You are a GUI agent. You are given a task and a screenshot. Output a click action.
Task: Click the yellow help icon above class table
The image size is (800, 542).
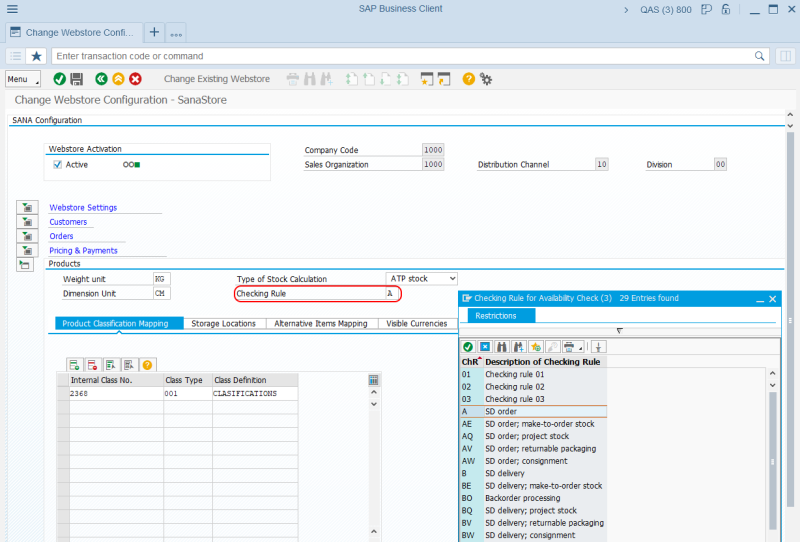[x=147, y=365]
